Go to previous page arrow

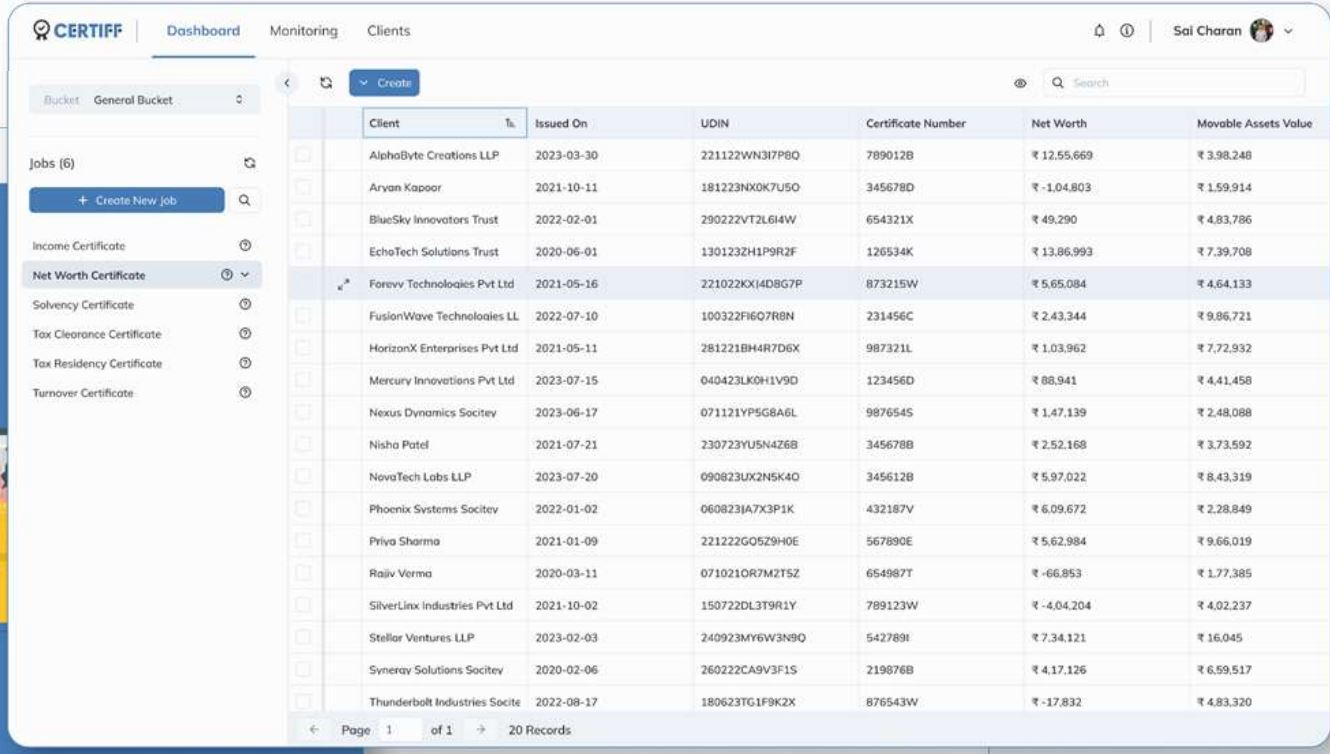(x=314, y=731)
